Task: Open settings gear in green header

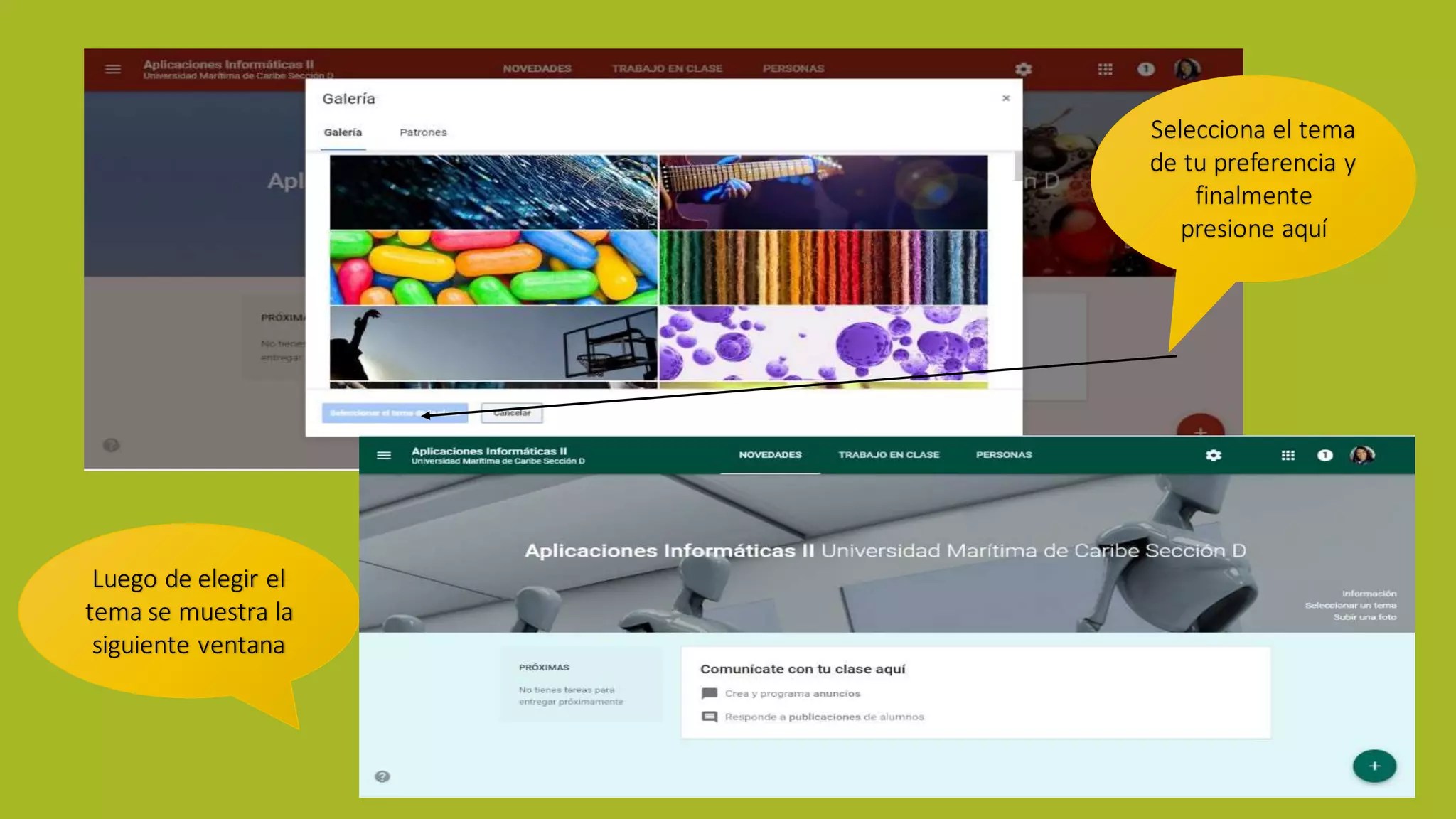Action: (1214, 455)
